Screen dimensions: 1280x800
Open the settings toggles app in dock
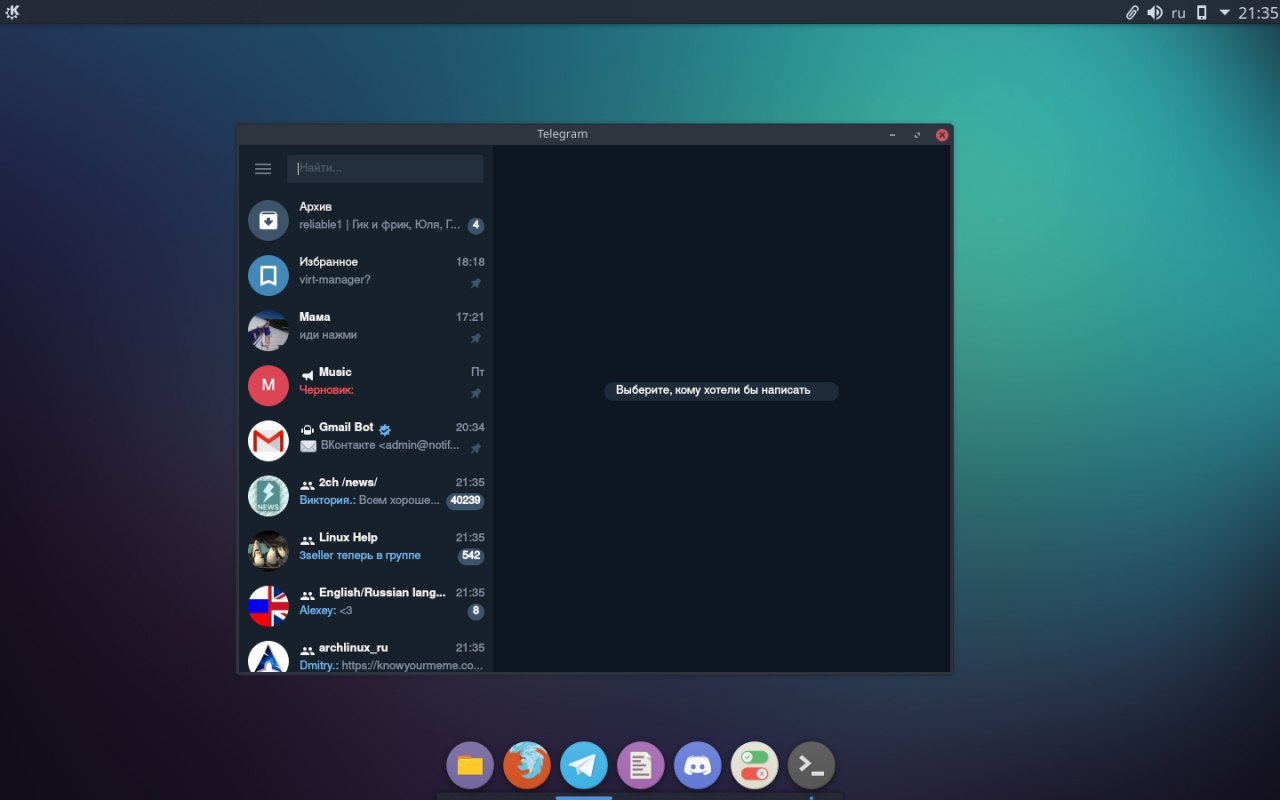click(x=755, y=766)
